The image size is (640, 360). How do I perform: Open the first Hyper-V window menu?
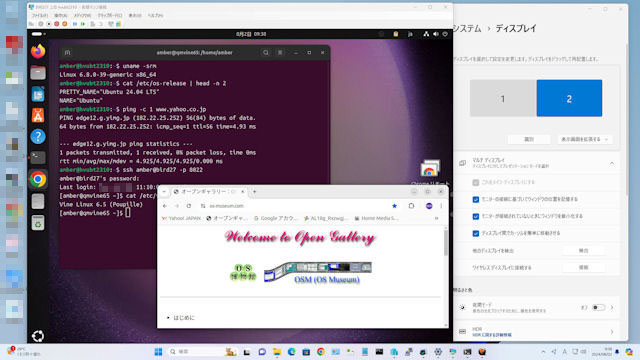click(40, 16)
